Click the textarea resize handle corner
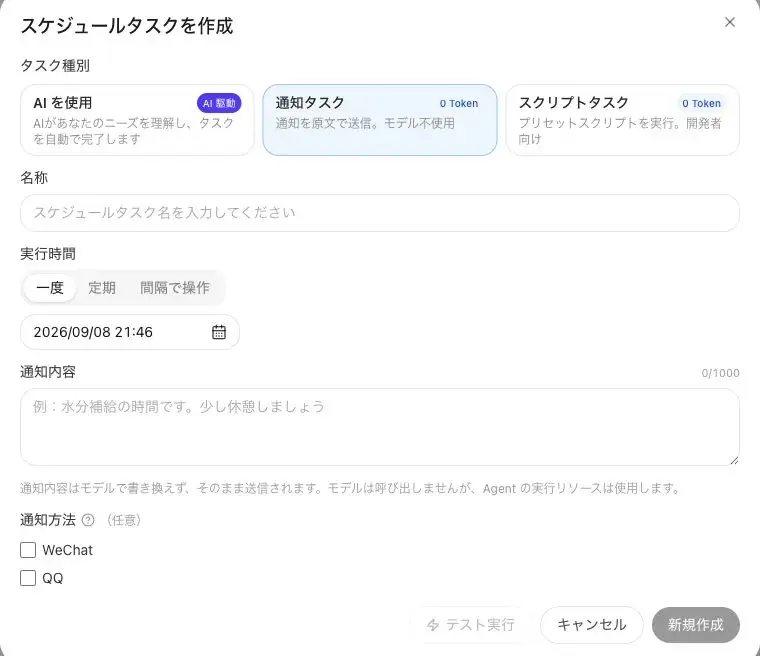 (734, 460)
